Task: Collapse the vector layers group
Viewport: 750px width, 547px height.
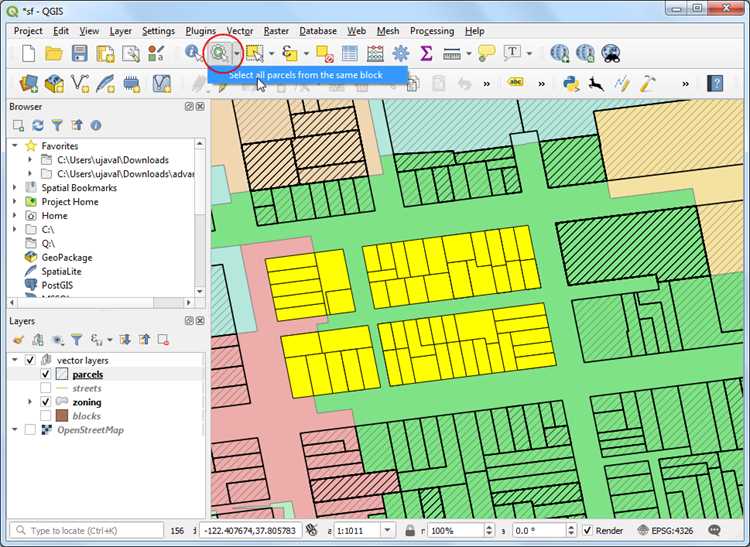Action: pyautogui.click(x=15, y=360)
